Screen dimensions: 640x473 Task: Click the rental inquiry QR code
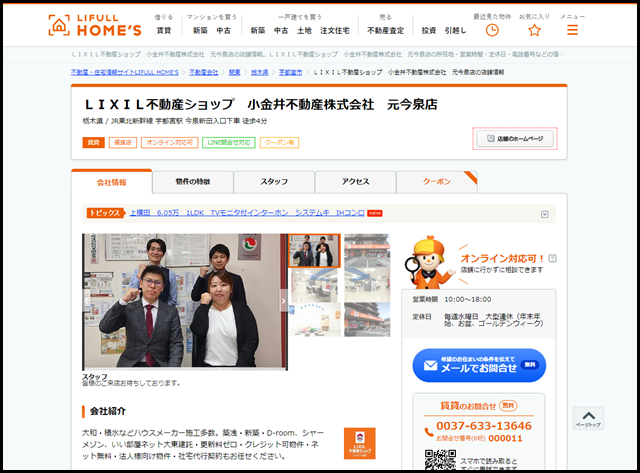(x=440, y=460)
